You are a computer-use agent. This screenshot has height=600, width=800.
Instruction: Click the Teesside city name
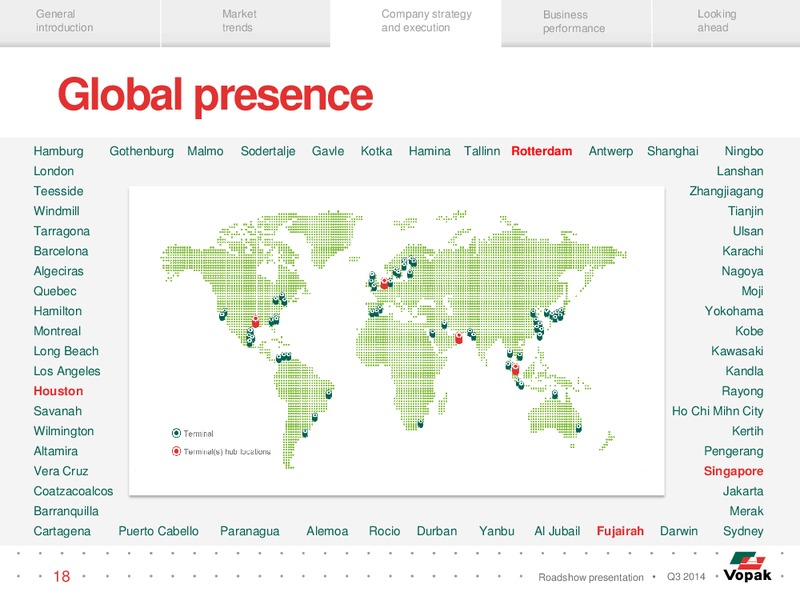tap(58, 191)
